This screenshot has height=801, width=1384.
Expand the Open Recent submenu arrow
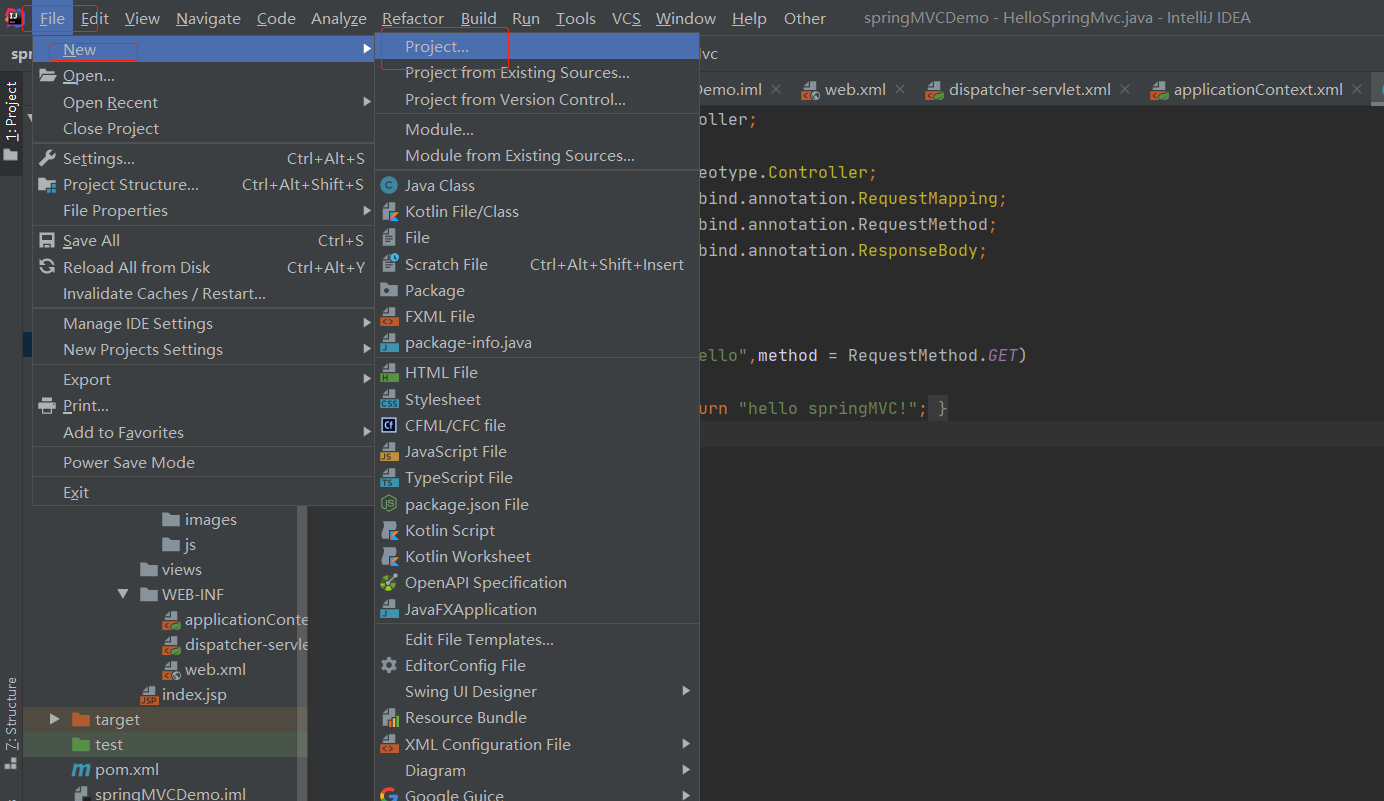[x=367, y=102]
